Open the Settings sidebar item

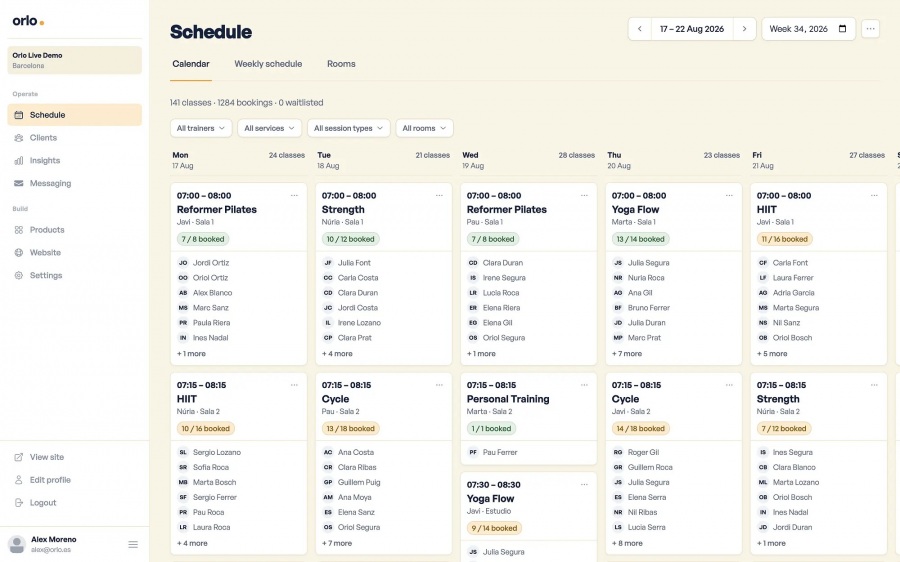(x=75, y=276)
